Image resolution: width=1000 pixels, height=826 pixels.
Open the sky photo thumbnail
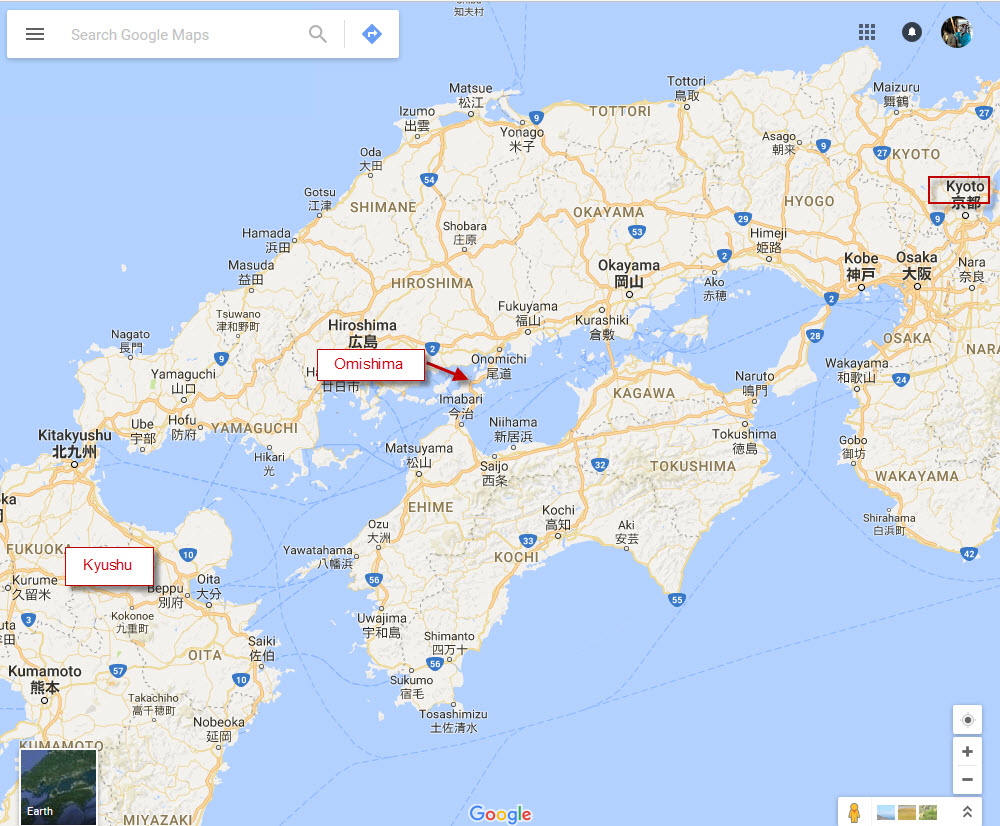point(885,812)
